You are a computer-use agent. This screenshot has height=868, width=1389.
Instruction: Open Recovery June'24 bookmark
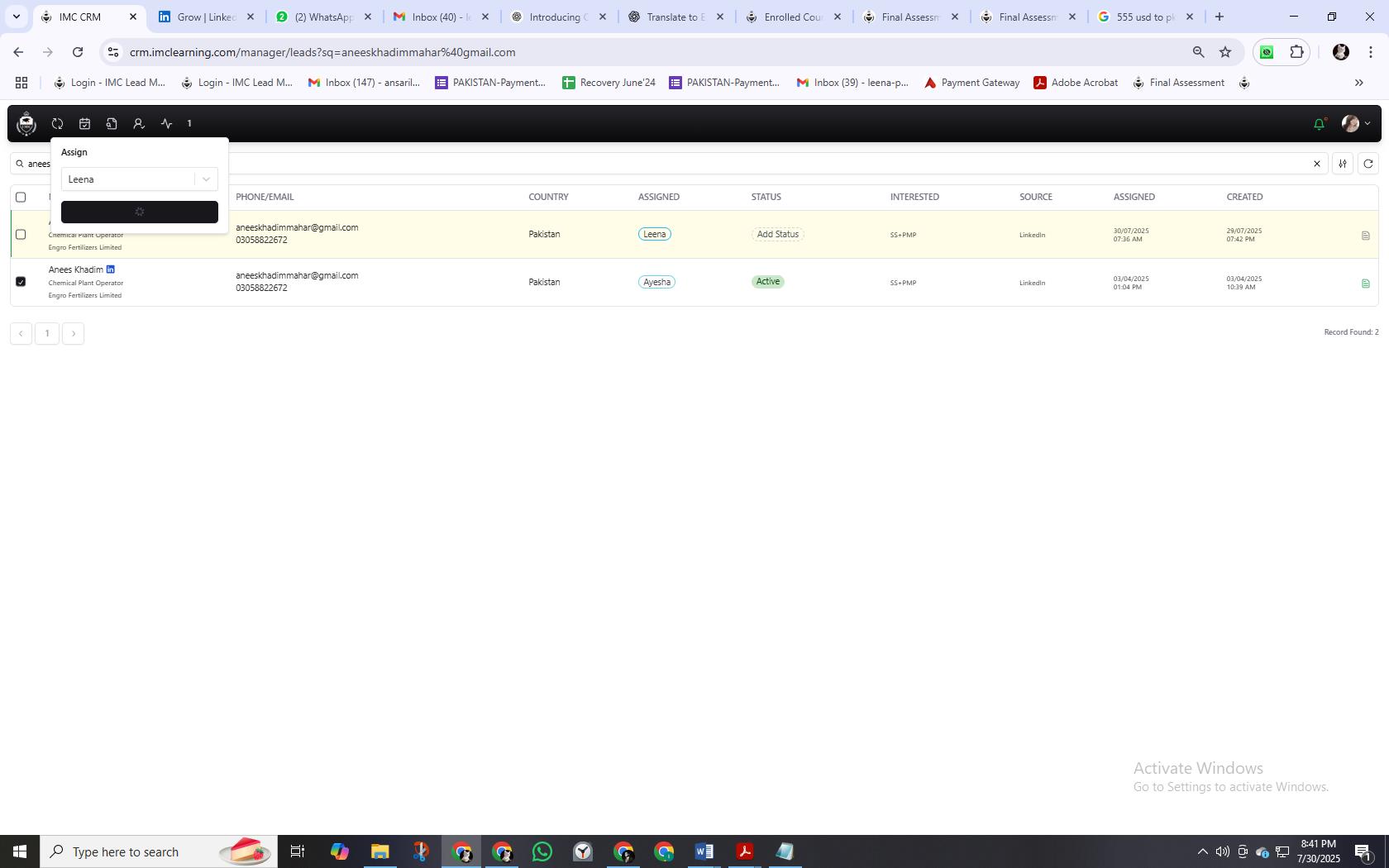[609, 83]
